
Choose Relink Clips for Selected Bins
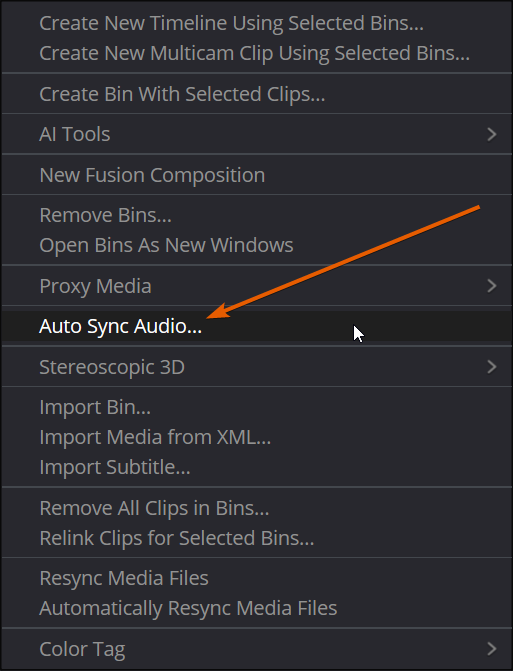tap(257, 538)
